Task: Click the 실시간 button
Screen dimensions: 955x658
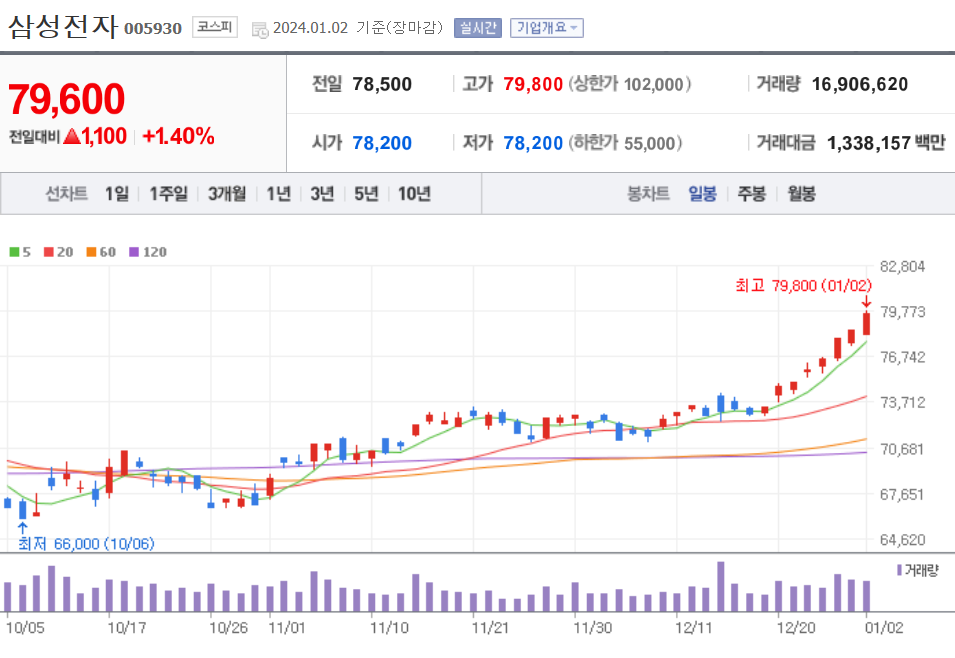Action: coord(478,28)
